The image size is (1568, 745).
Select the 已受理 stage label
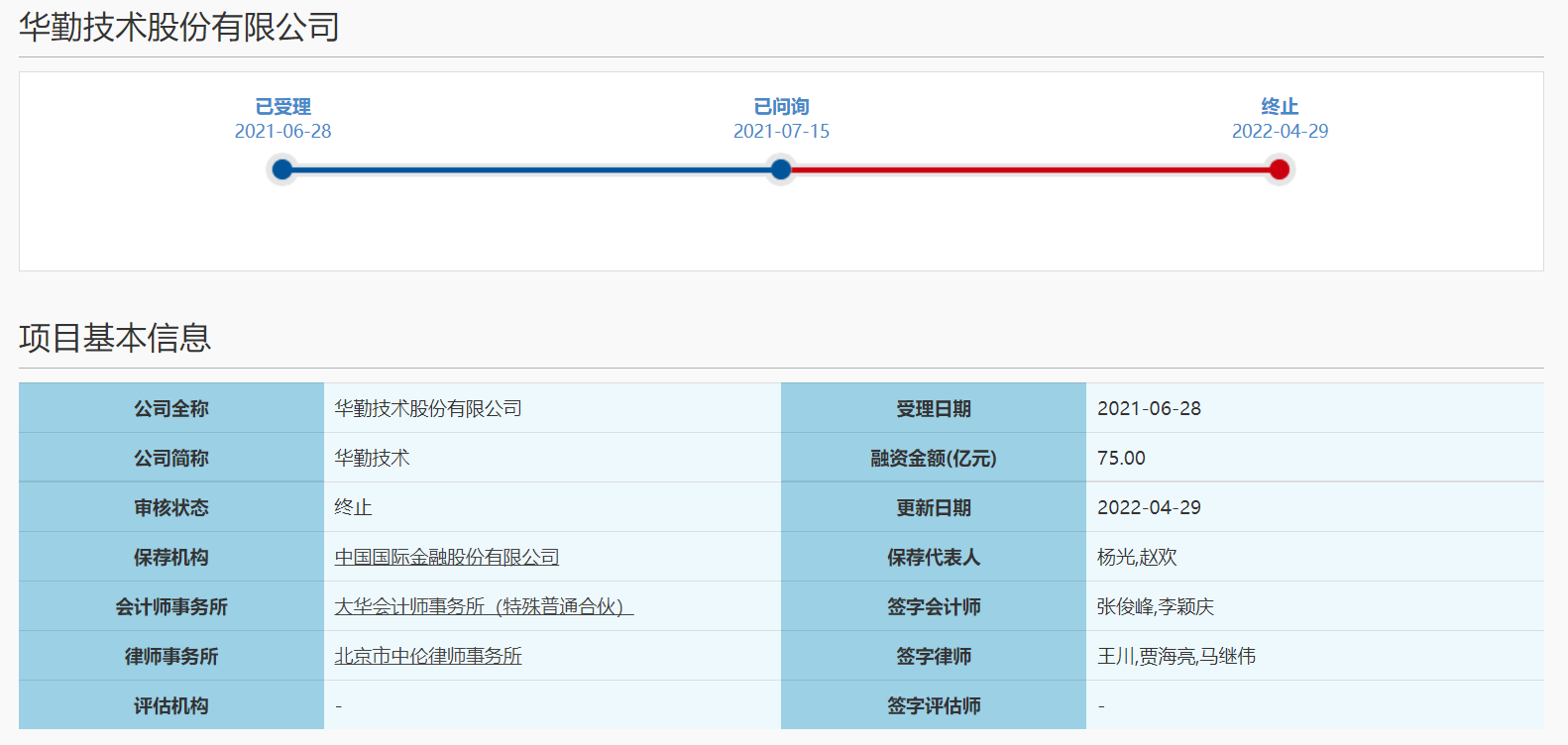282,106
